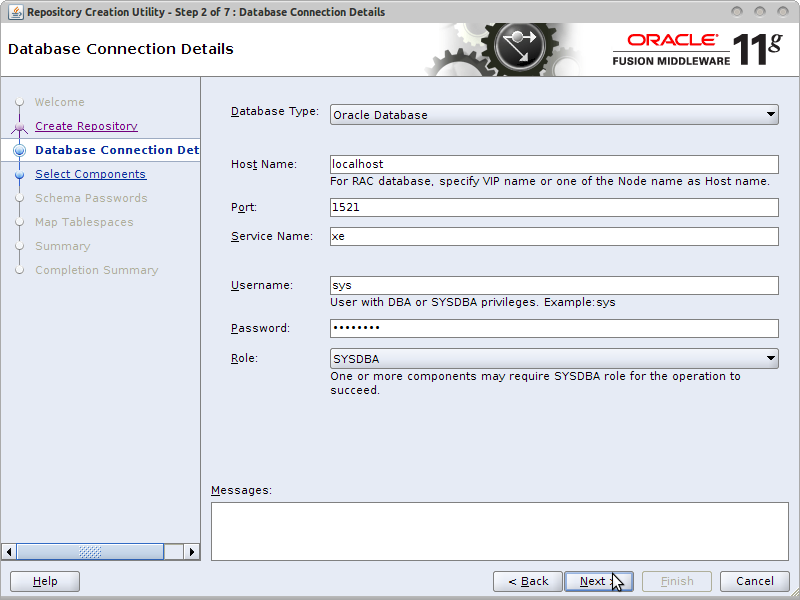Screen dimensions: 800x600
Task: Click the Select Components step bullet icon
Action: 19,174
